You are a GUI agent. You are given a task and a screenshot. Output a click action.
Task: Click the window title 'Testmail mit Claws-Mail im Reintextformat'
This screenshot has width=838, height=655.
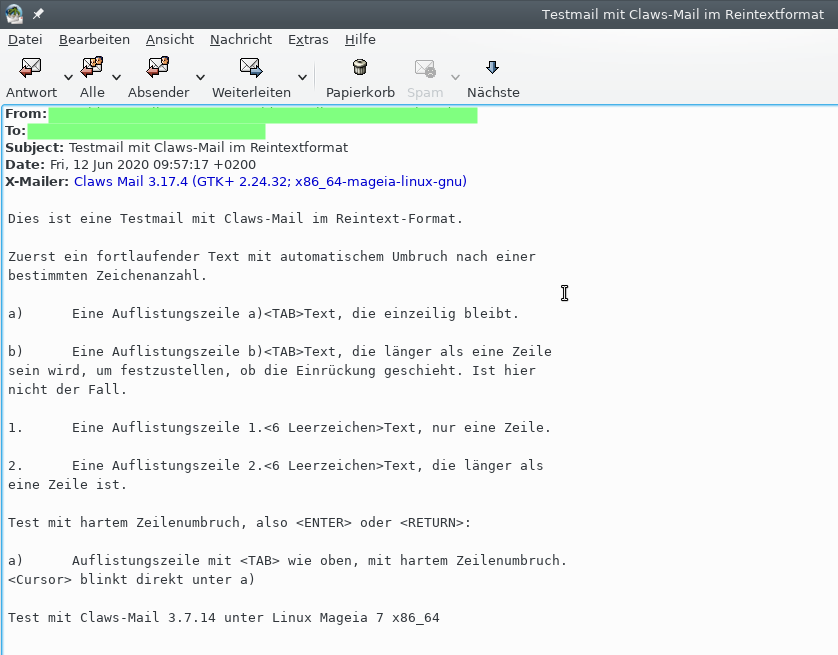pyautogui.click(x=682, y=14)
